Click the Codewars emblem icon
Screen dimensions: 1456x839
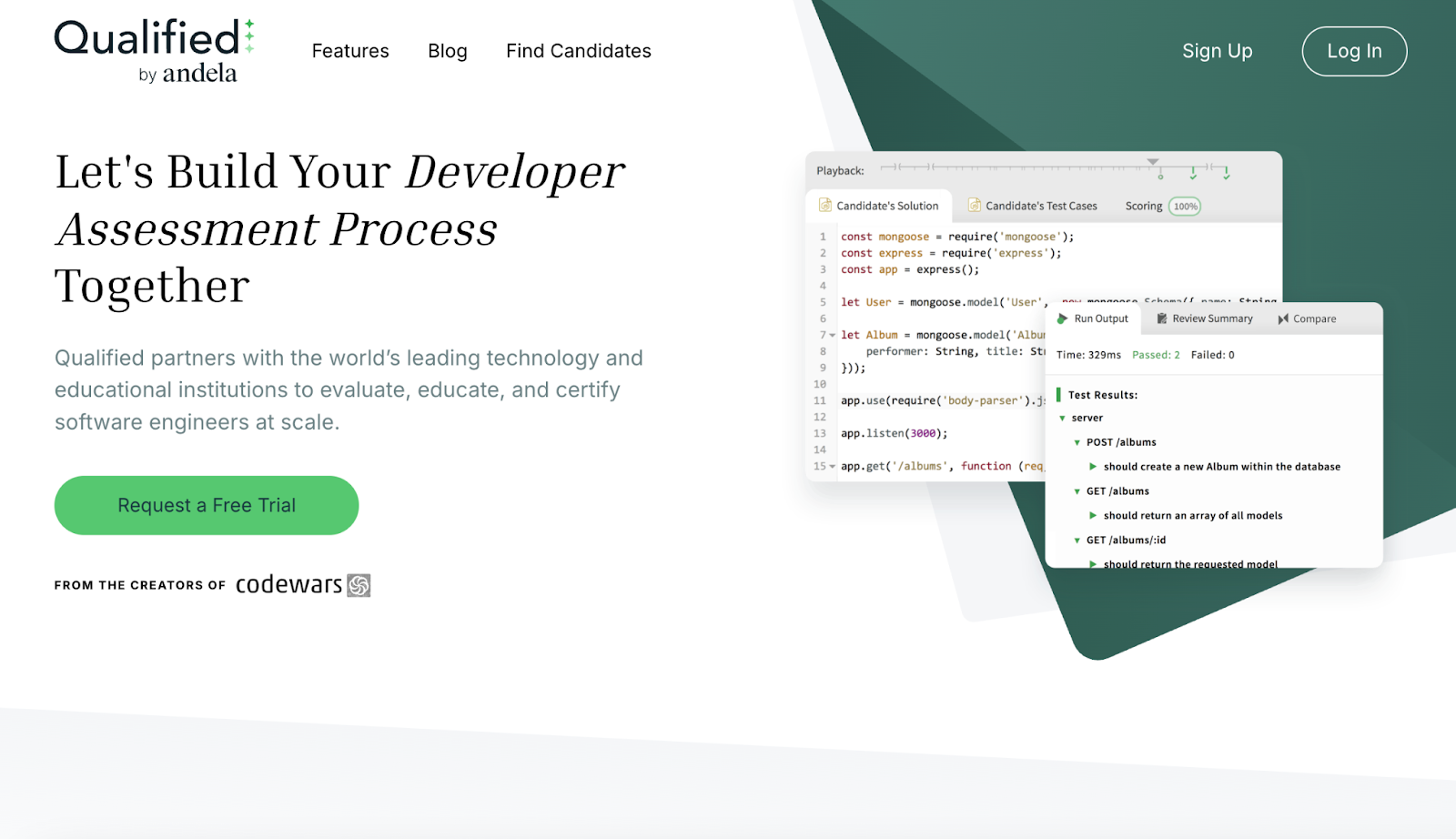pos(359,585)
